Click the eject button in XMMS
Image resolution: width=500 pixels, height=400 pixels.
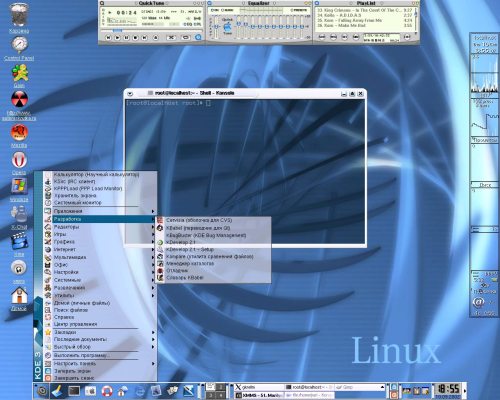155,38
